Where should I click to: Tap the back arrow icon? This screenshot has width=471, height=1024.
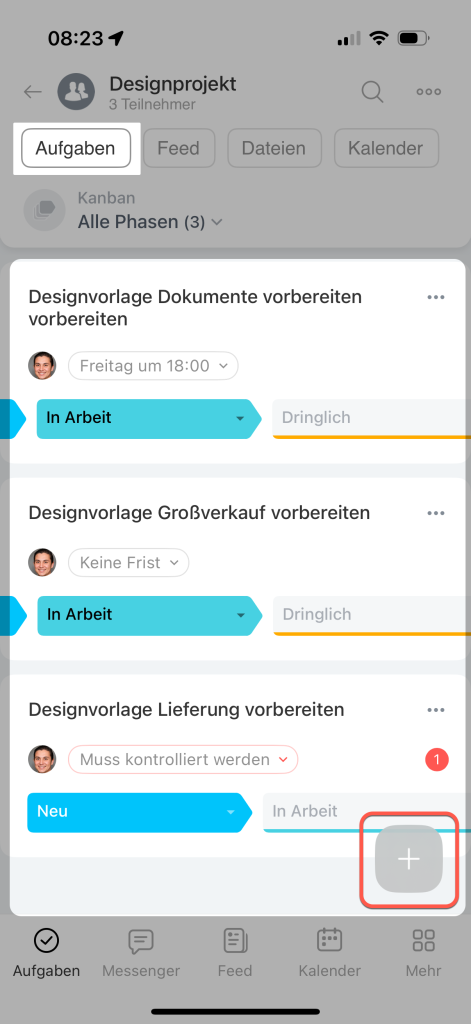pyautogui.click(x=33, y=92)
